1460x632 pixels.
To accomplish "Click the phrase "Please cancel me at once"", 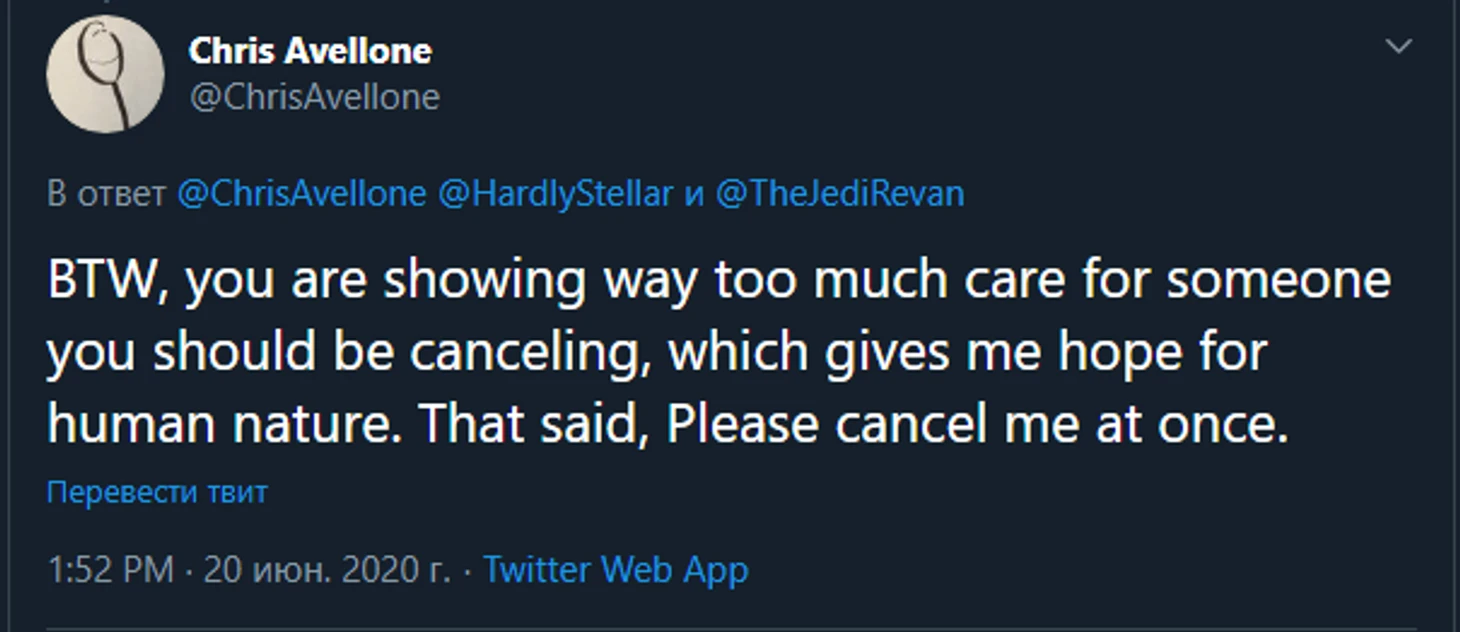I will (975, 424).
